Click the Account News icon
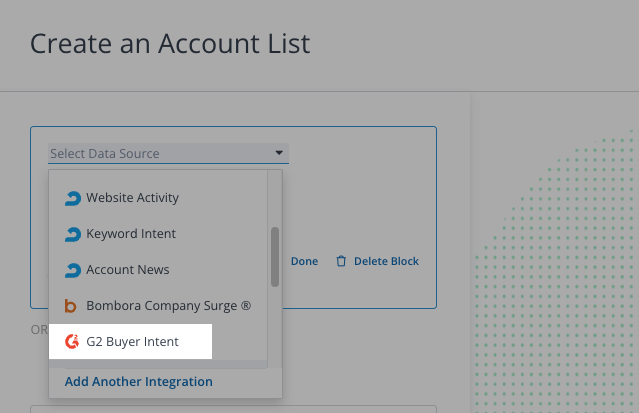639x413 pixels. click(x=72, y=270)
